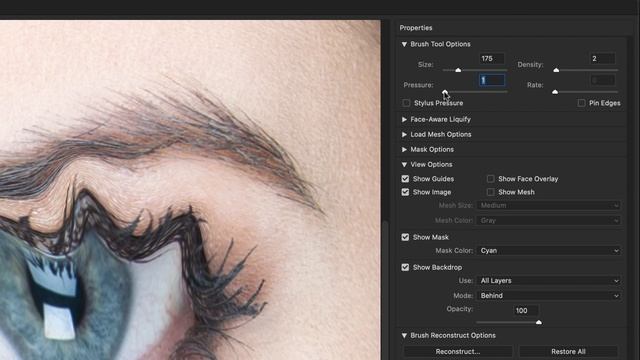Click the Size value field showing 175
Viewport: 640px width, 360px height.
pyautogui.click(x=491, y=58)
